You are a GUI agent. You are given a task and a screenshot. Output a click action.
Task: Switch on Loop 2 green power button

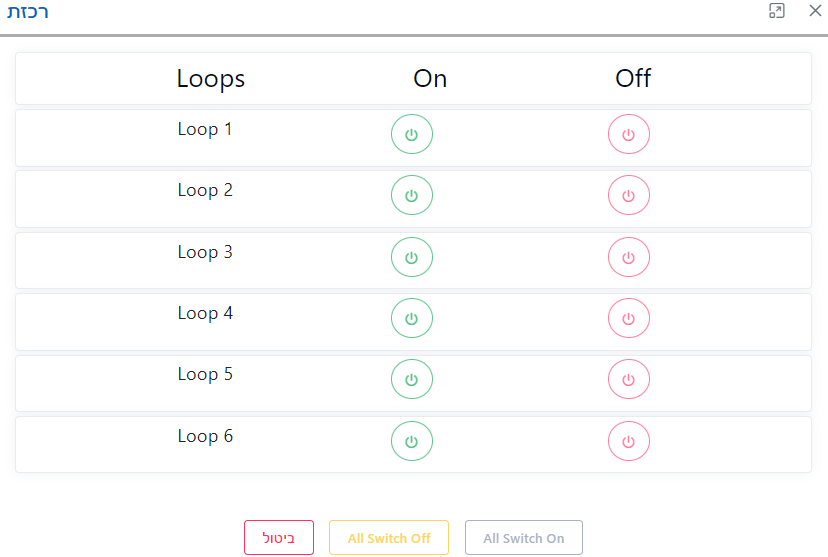411,195
